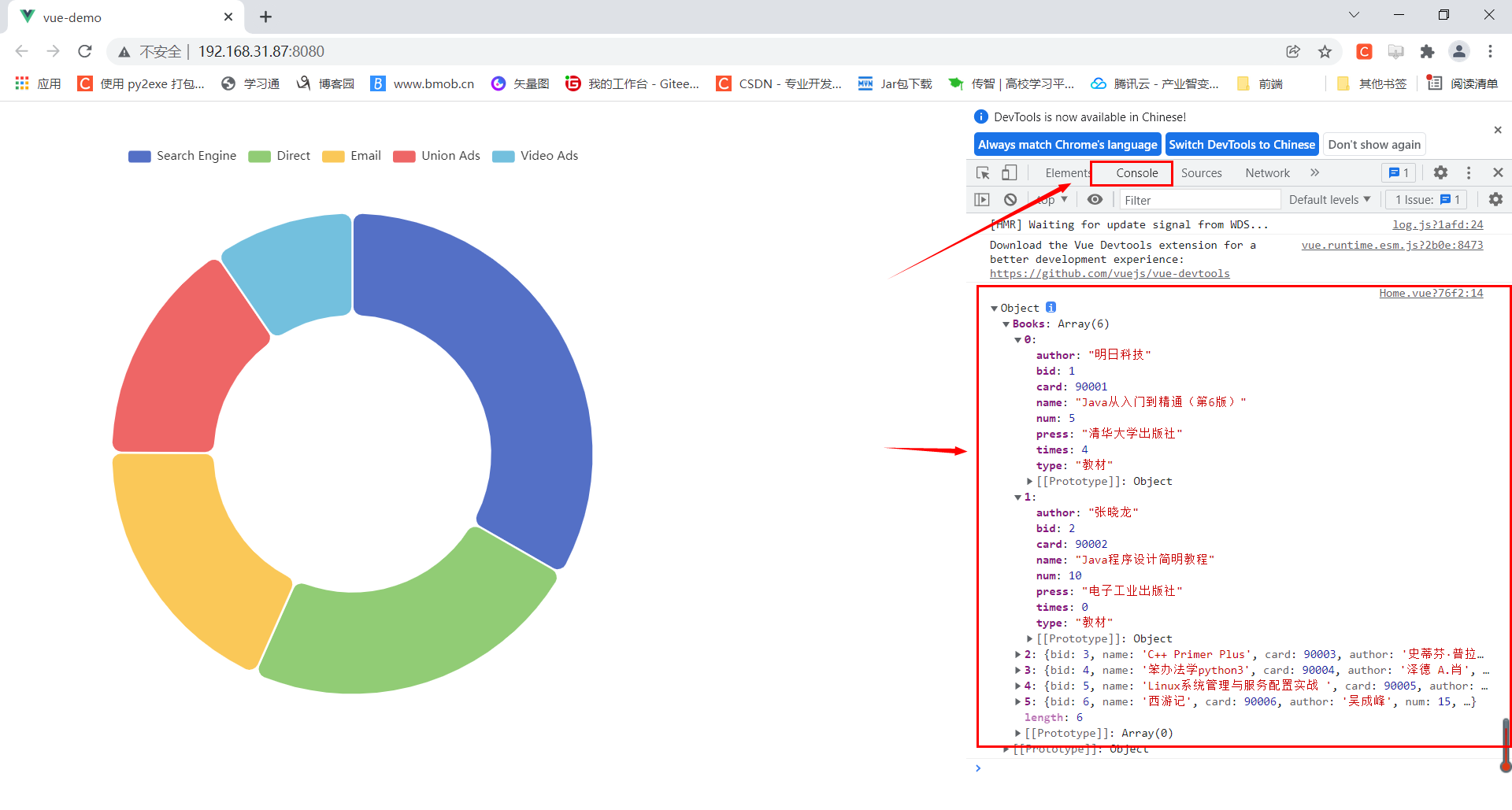Screen dimensions: 1512x810
Task: Switch to the Sources tab
Action: [x=1201, y=172]
